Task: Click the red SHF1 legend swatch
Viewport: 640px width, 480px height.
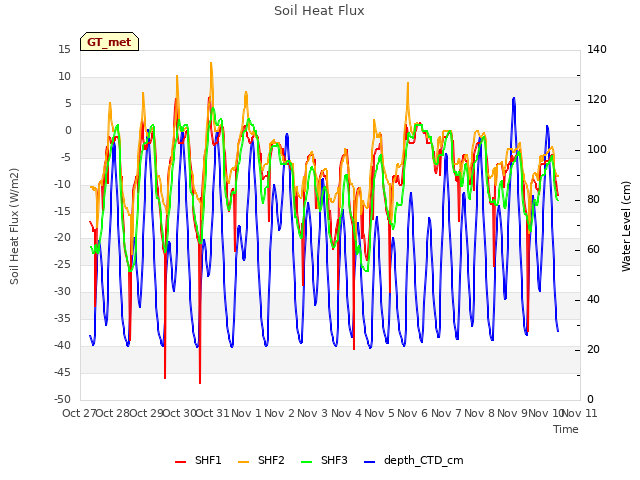Action: coord(180,462)
